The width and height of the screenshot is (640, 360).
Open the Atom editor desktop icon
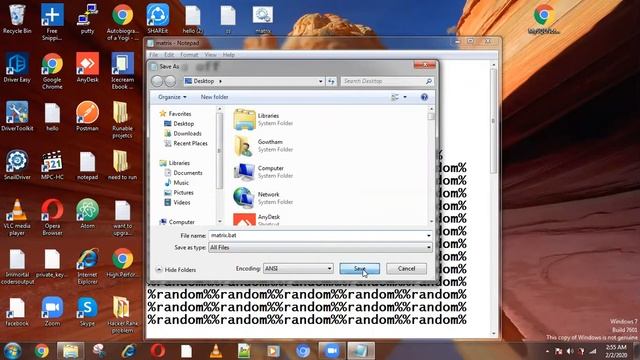point(87,213)
